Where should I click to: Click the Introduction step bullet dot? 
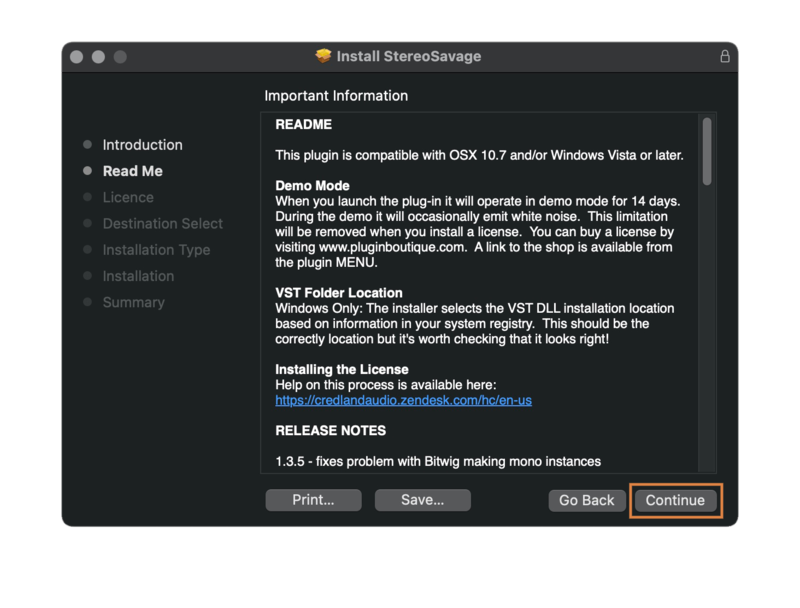(x=88, y=145)
